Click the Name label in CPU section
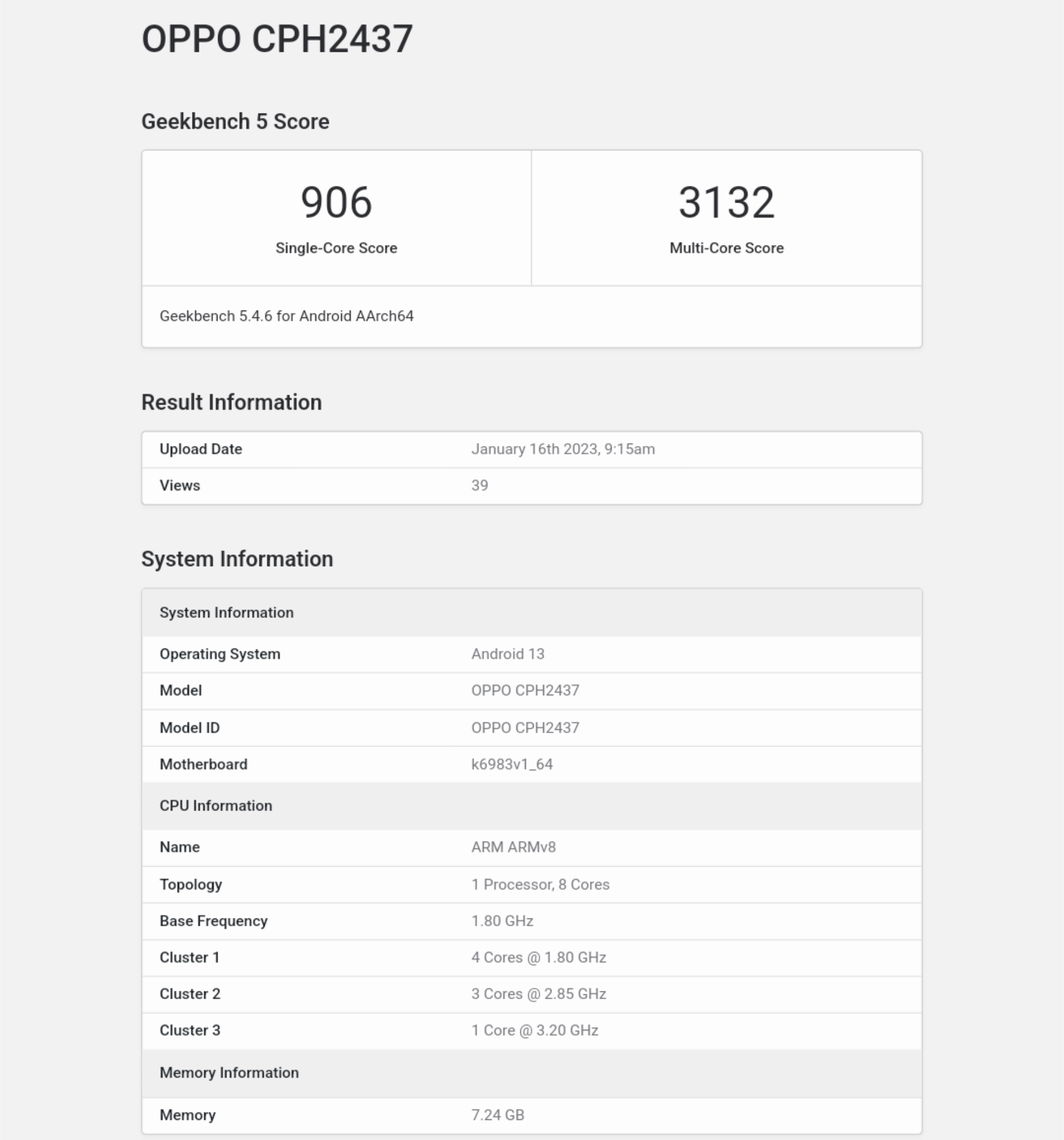This screenshot has height=1140, width=1064. [180, 847]
